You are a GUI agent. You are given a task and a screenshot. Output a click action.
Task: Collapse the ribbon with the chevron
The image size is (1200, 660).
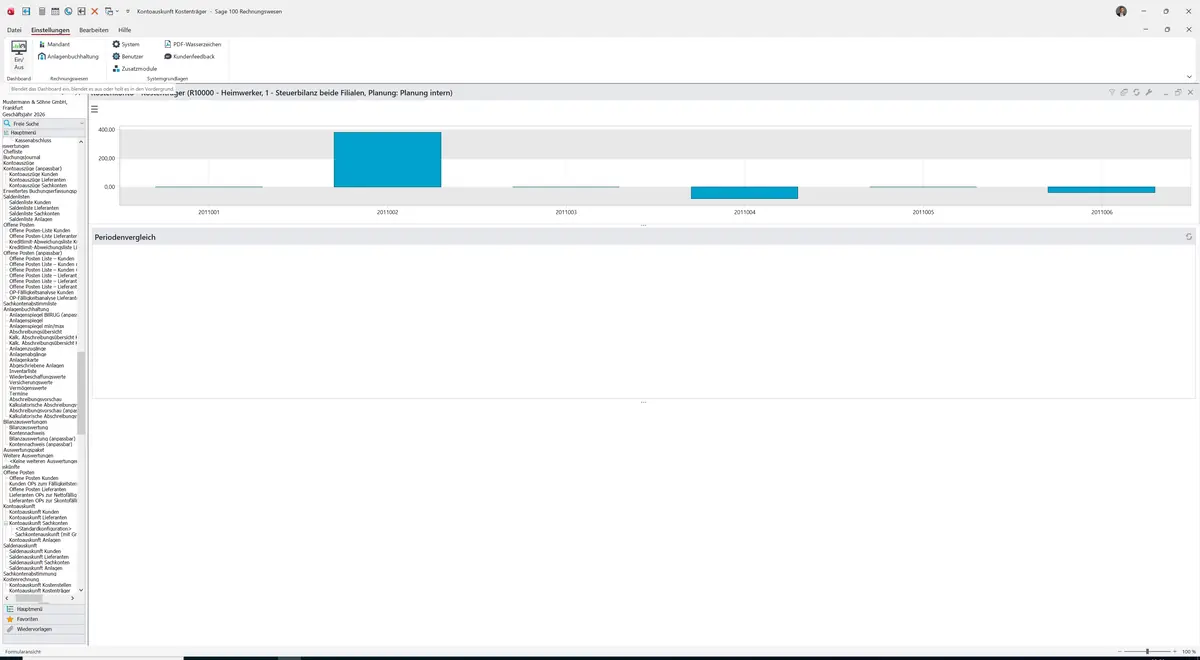click(1189, 77)
